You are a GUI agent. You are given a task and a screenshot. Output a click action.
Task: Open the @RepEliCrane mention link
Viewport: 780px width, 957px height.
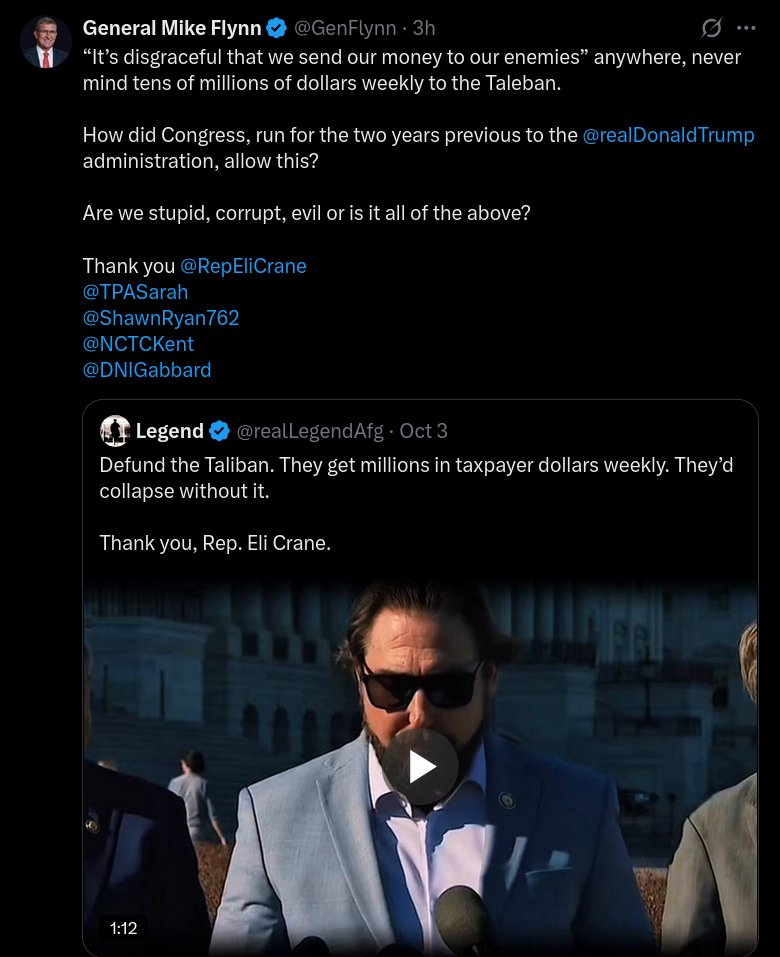(243, 266)
